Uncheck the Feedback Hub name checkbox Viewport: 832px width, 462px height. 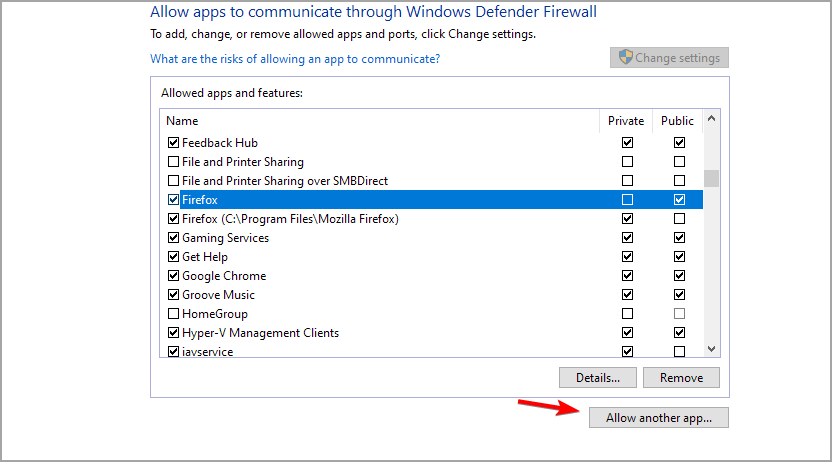(x=174, y=143)
